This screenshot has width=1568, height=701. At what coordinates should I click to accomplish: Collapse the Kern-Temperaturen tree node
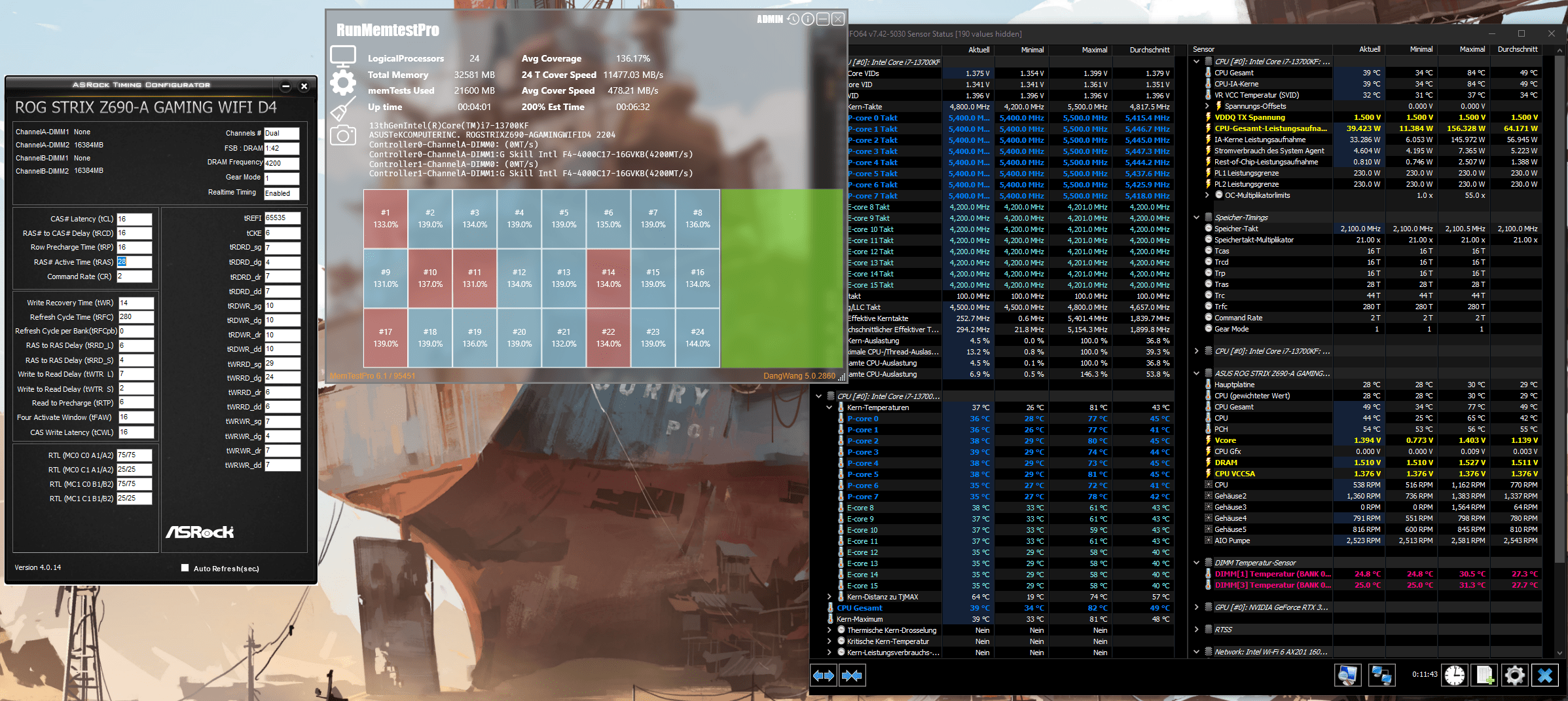[x=830, y=407]
